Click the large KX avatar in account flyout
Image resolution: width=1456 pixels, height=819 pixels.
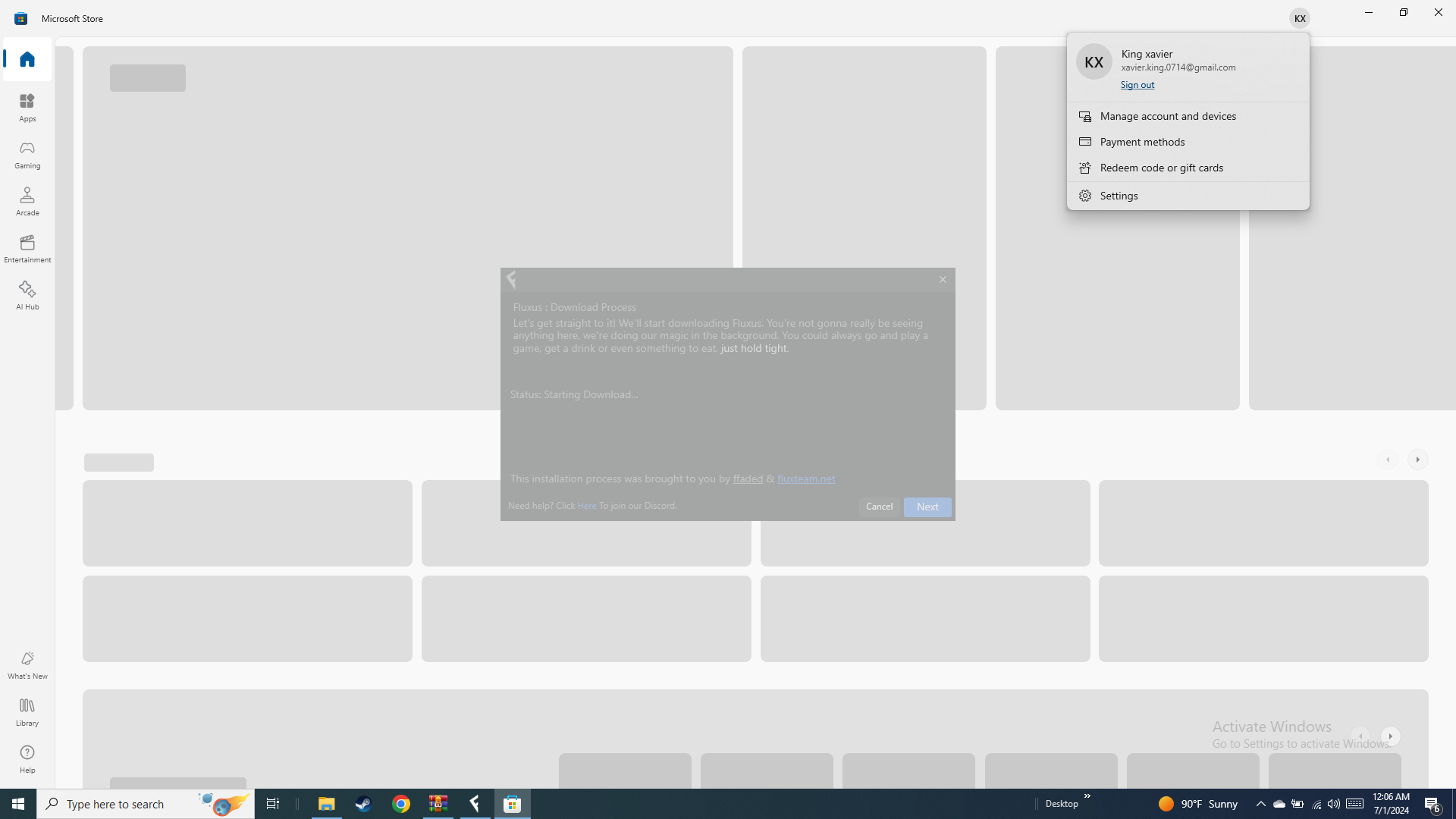click(1094, 62)
